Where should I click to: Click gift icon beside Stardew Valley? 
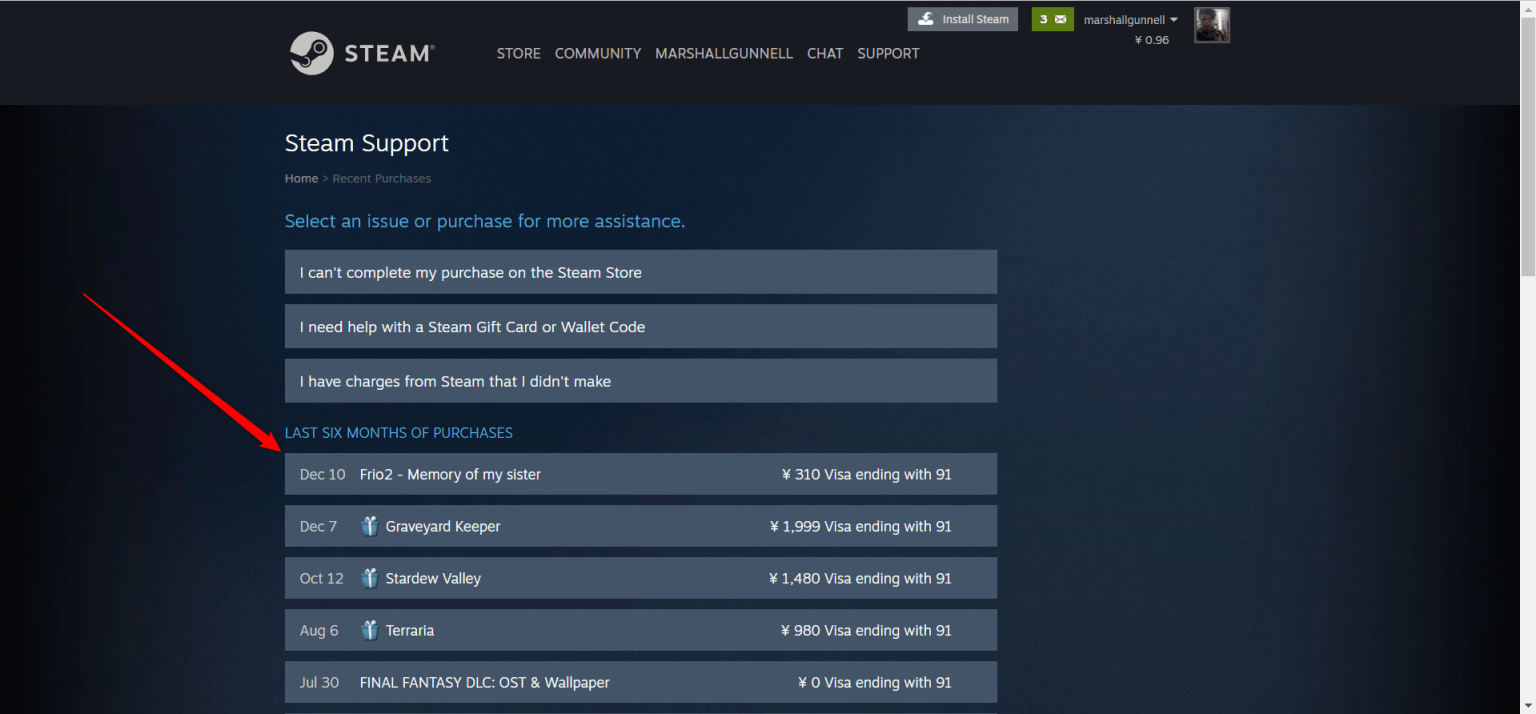pyautogui.click(x=370, y=578)
